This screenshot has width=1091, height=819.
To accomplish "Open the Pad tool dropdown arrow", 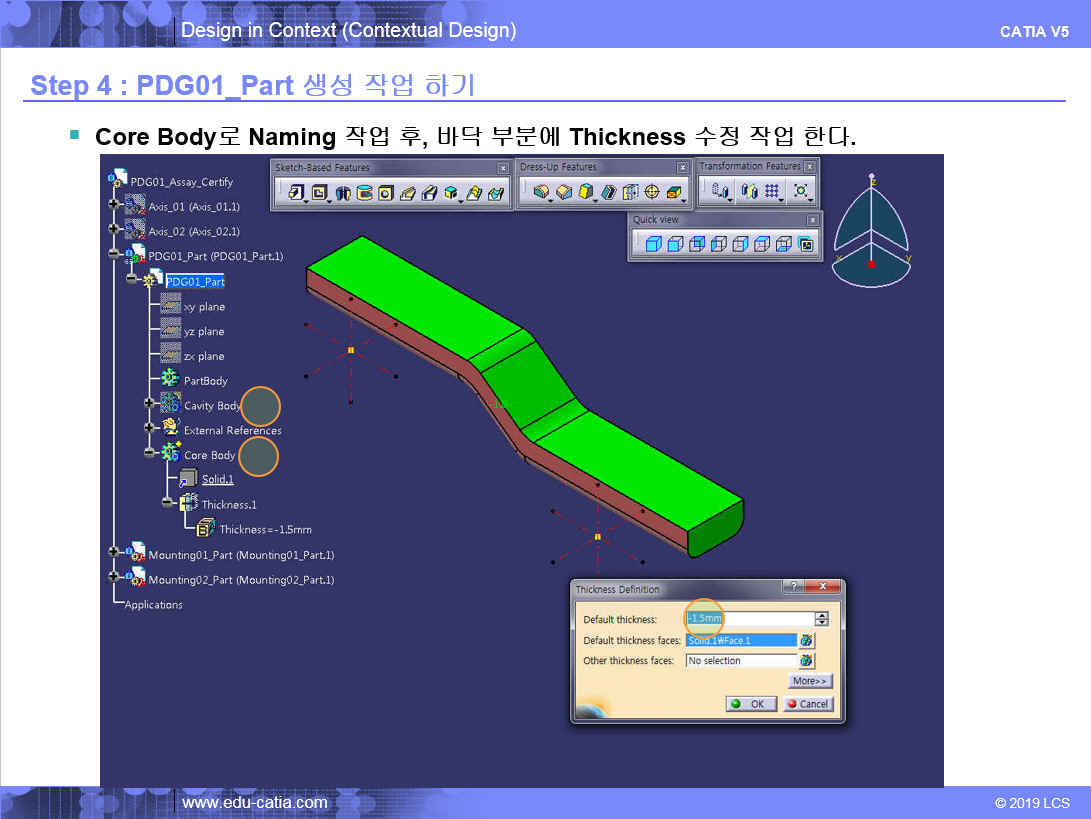I will point(306,199).
